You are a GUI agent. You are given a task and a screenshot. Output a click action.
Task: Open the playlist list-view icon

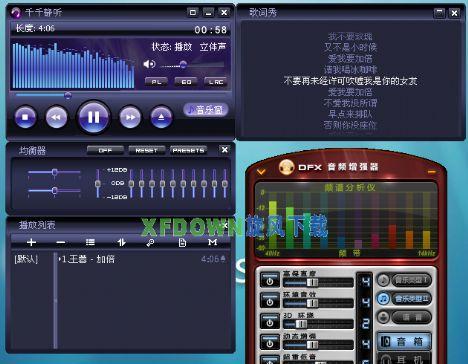tap(90, 242)
